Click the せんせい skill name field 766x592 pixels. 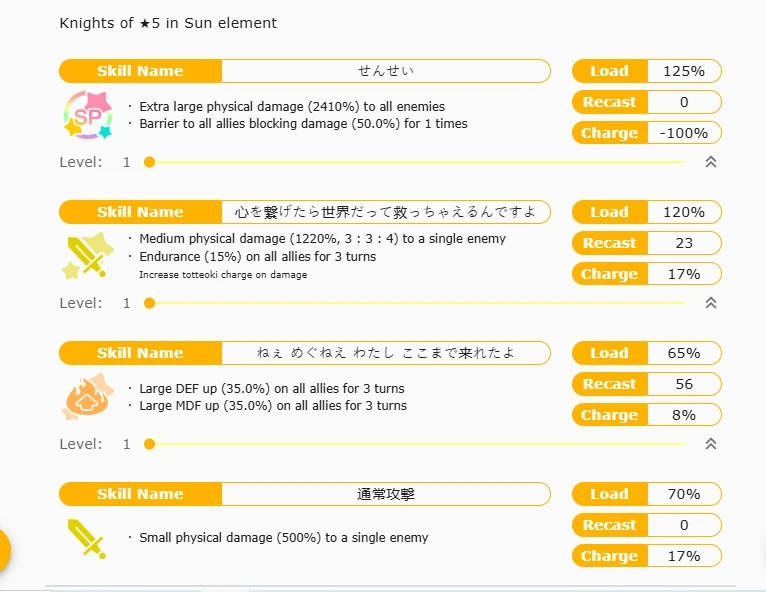pos(385,71)
